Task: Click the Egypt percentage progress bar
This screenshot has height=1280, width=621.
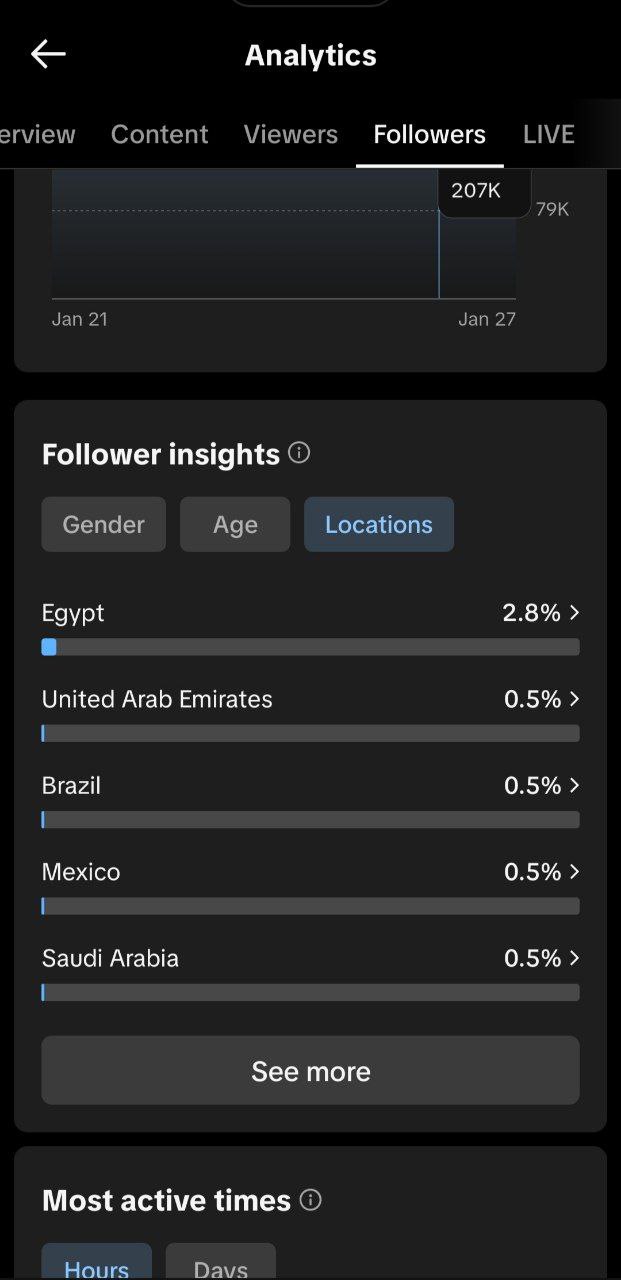Action: coord(310,647)
